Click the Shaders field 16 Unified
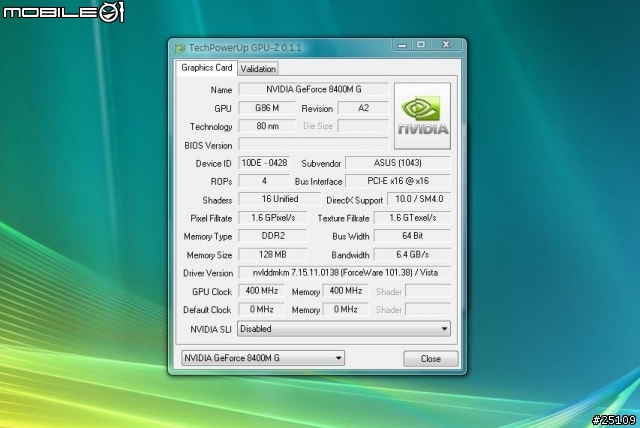The image size is (640, 428). (x=280, y=199)
